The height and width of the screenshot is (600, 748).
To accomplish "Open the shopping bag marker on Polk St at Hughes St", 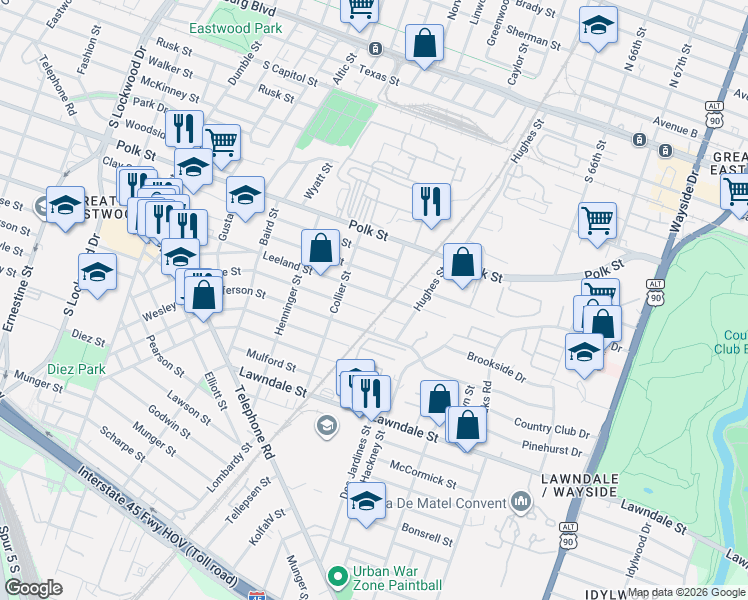I will click(462, 263).
